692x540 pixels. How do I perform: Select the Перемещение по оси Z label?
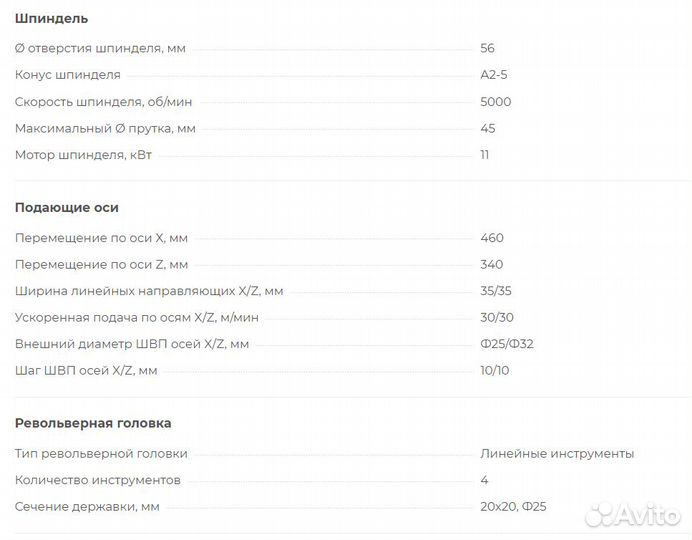pos(101,265)
